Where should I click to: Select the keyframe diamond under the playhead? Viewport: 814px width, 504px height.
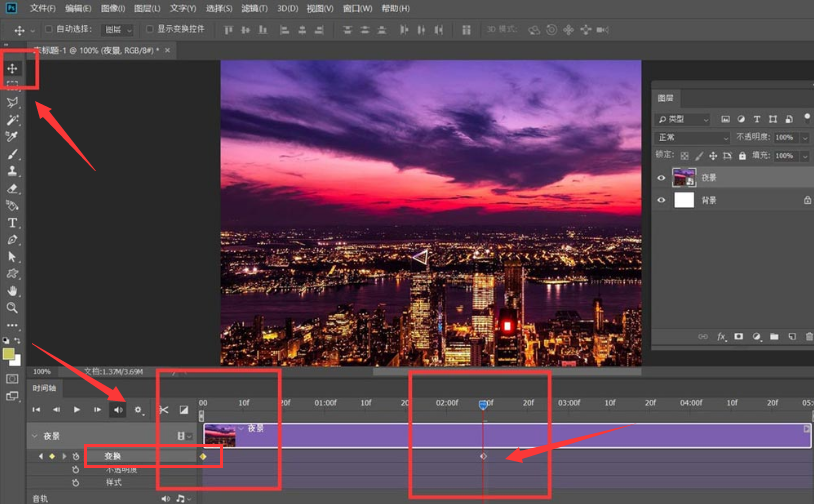click(x=483, y=456)
